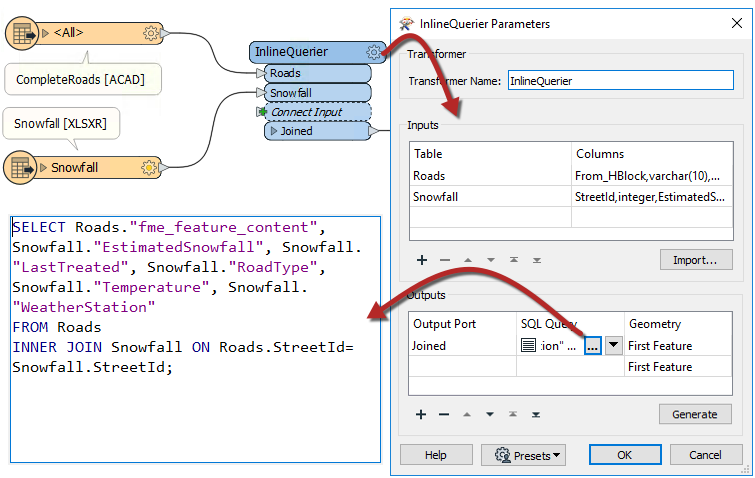
Task: Click the Import... button
Action: (695, 260)
